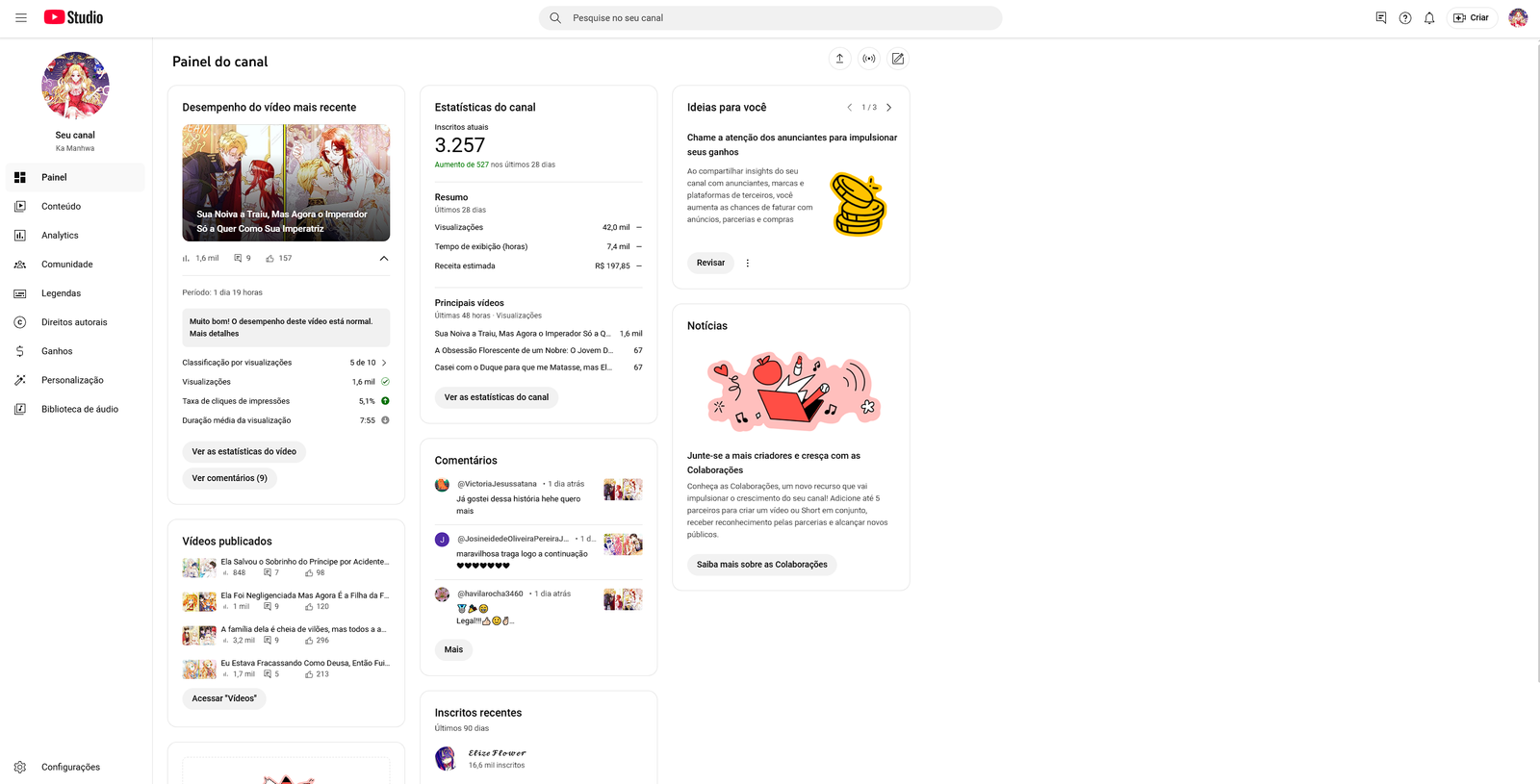Open the feedback icon in top bar
The image size is (1540, 784).
(x=1381, y=17)
